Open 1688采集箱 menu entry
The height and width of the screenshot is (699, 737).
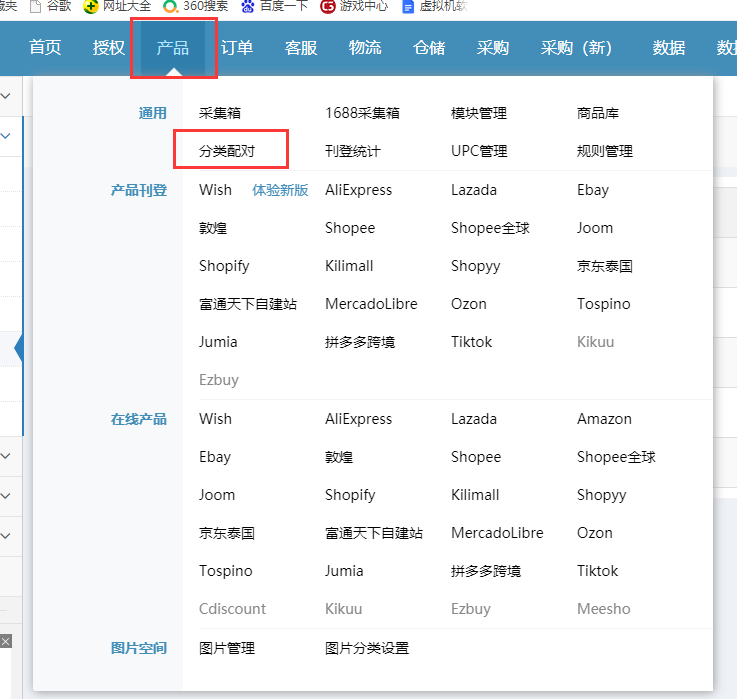(x=362, y=113)
